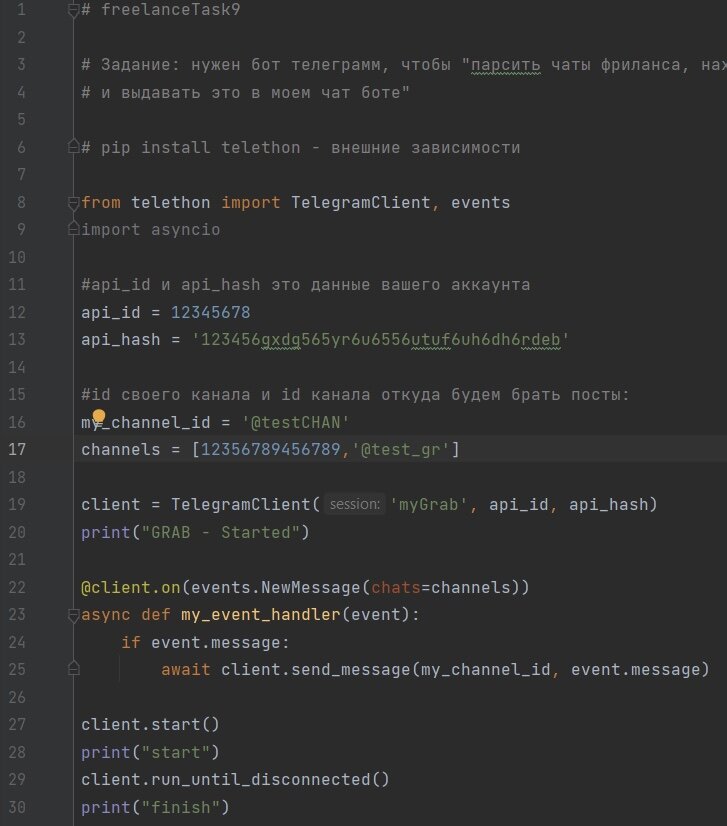Click 'import asyncio' unused import
The width and height of the screenshot is (727, 826).
pyautogui.click(x=151, y=230)
